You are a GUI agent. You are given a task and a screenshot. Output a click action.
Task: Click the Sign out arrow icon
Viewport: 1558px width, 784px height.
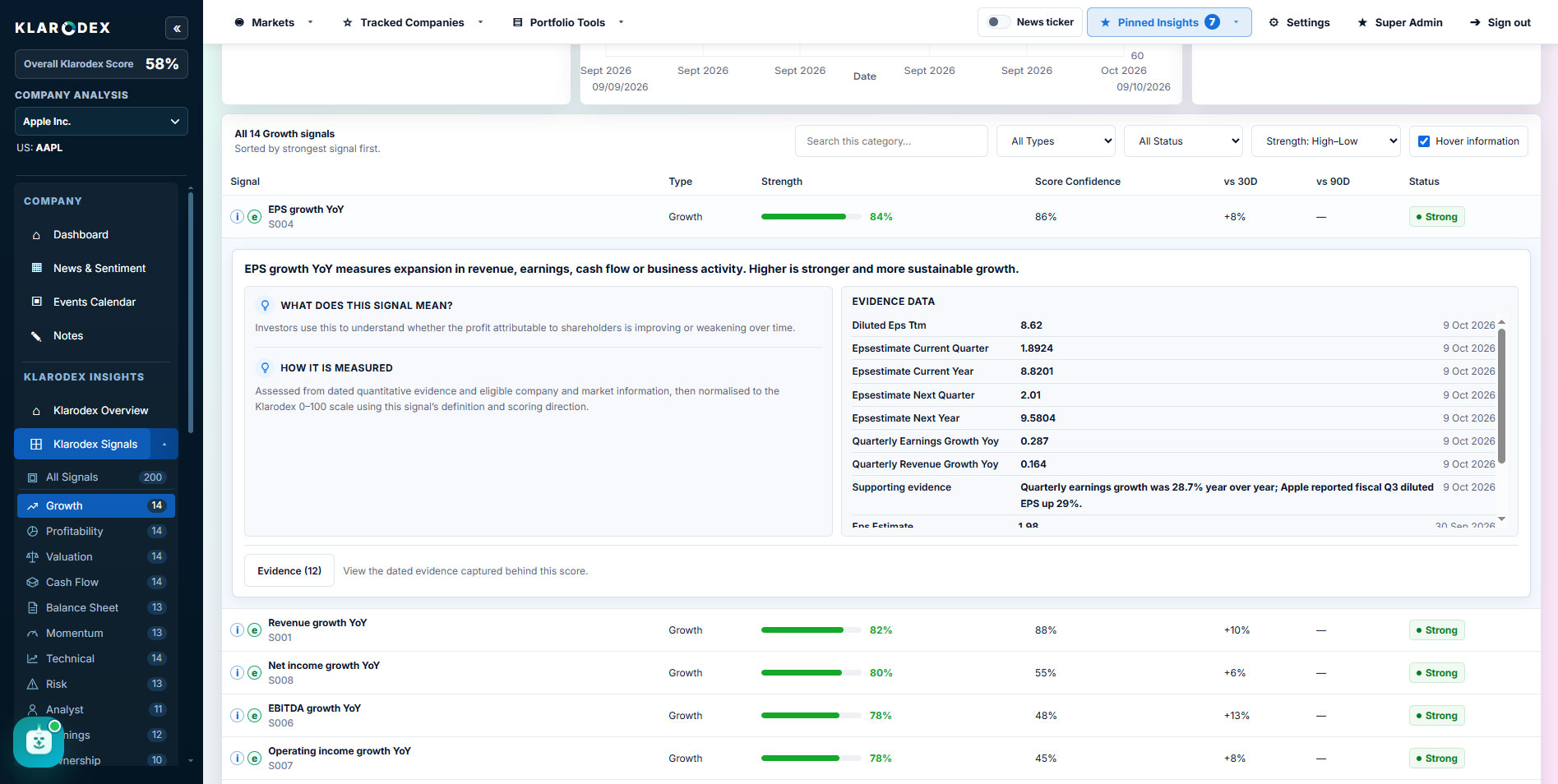click(x=1475, y=22)
